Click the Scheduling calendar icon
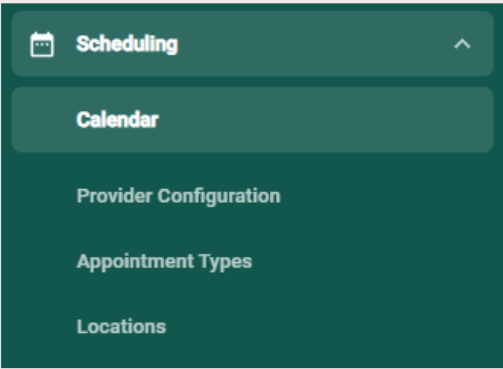The width and height of the screenshot is (503, 369). click(x=42, y=44)
